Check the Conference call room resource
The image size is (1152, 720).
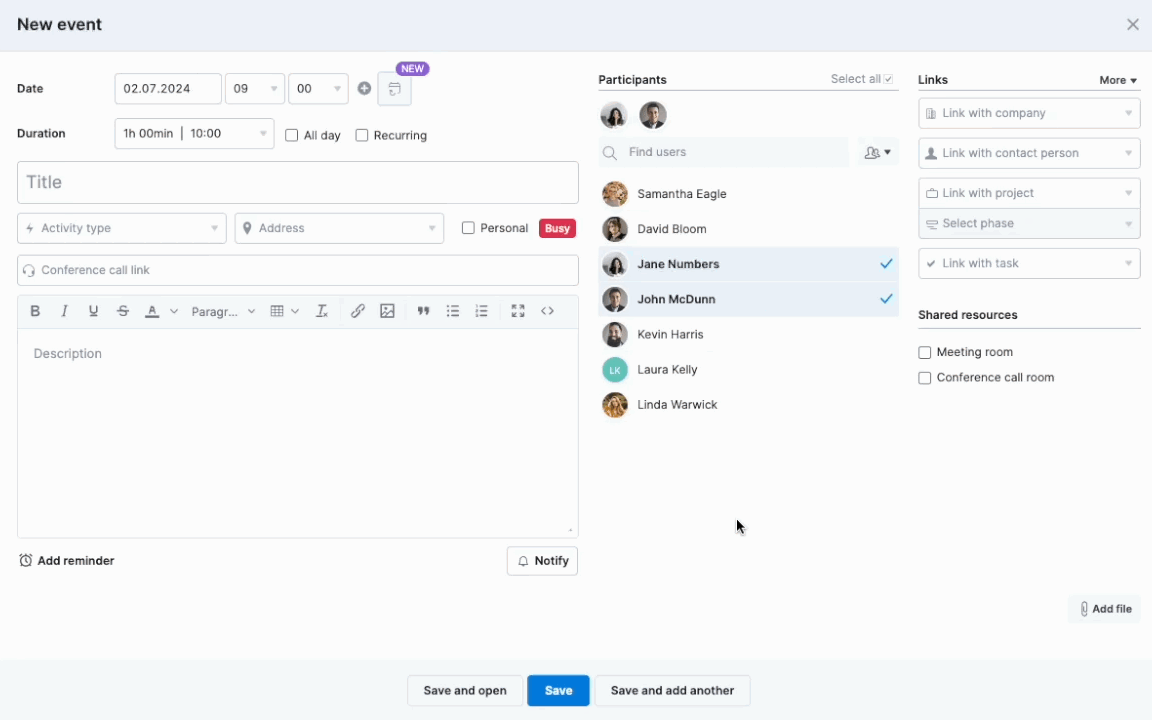point(925,378)
